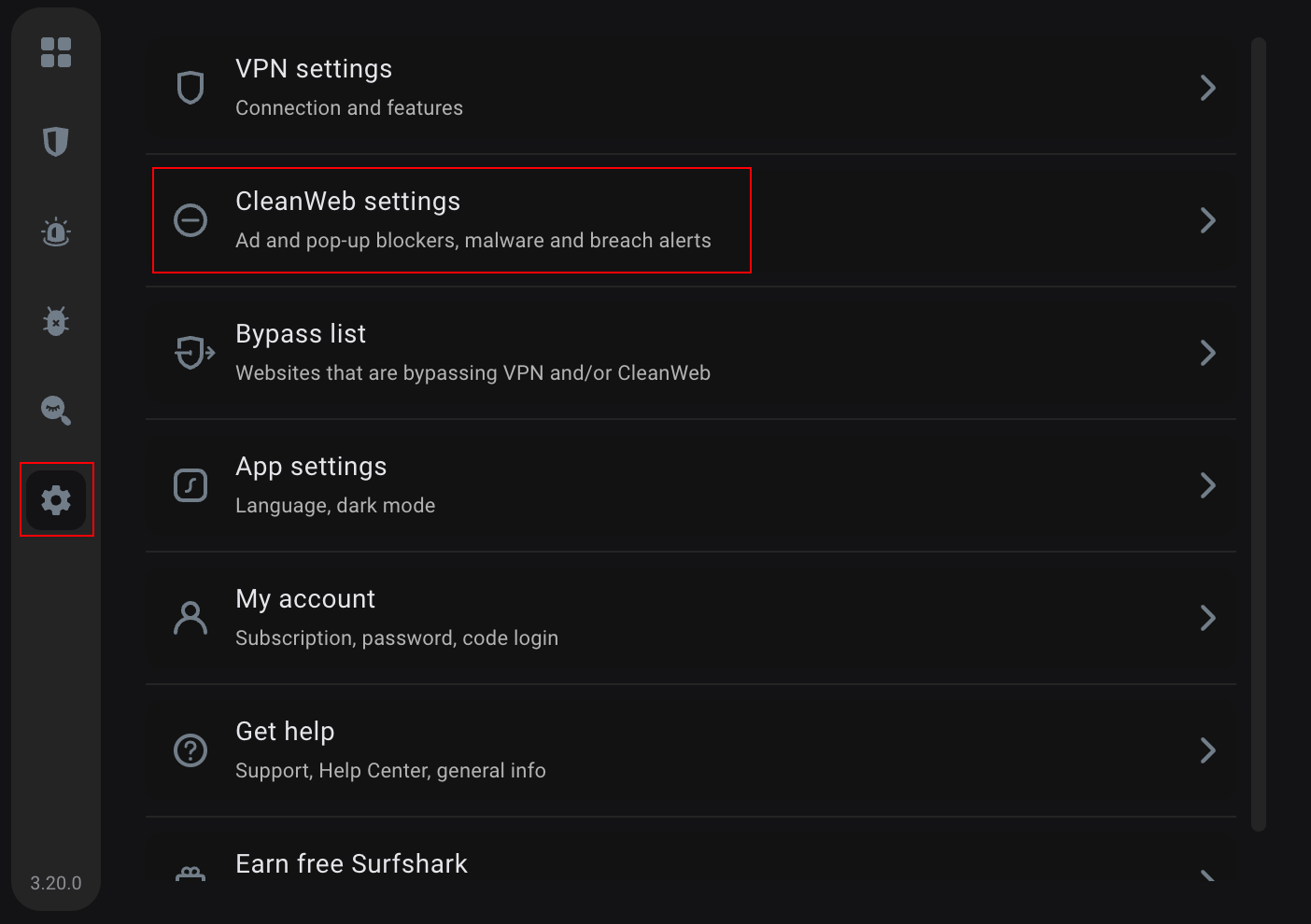The image size is (1311, 924).
Task: Open the Search magnifier icon in sidebar
Action: (56, 411)
